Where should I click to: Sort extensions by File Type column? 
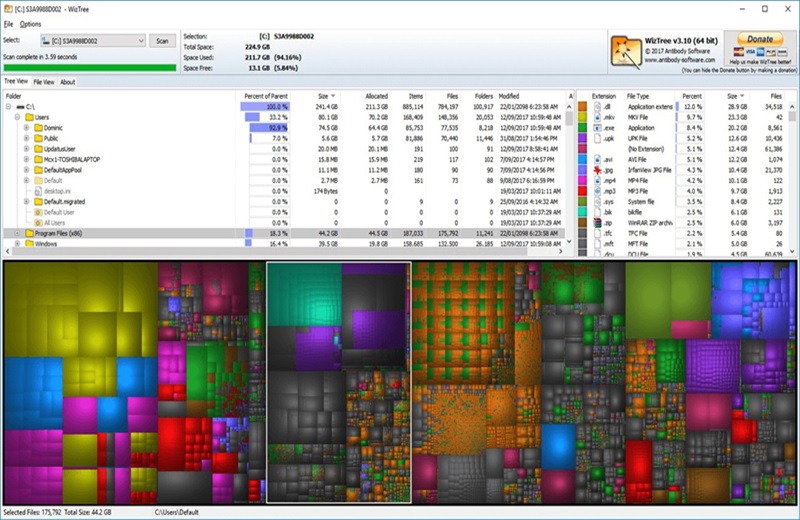(649, 96)
